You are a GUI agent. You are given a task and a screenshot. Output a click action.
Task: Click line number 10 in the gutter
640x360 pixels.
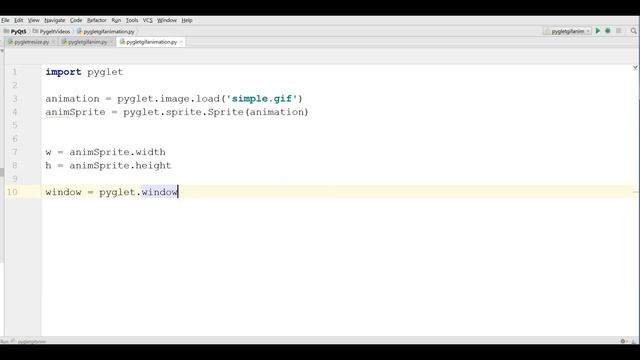12,192
